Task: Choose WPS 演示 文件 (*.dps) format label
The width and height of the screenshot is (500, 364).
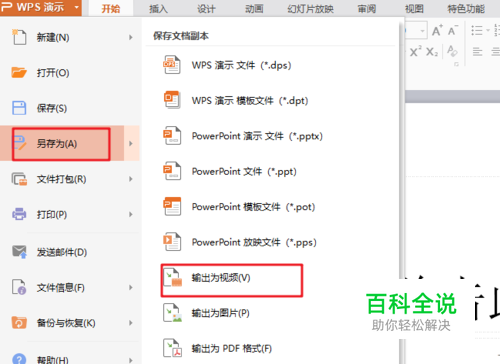Action: 241,65
